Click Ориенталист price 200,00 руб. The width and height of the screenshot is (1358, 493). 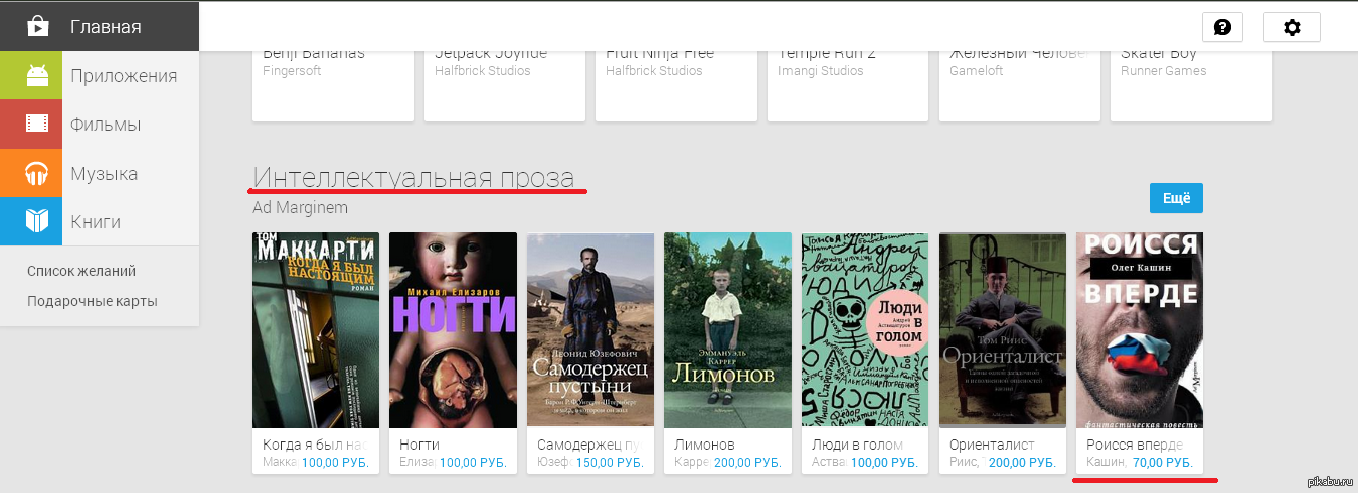click(x=1023, y=463)
